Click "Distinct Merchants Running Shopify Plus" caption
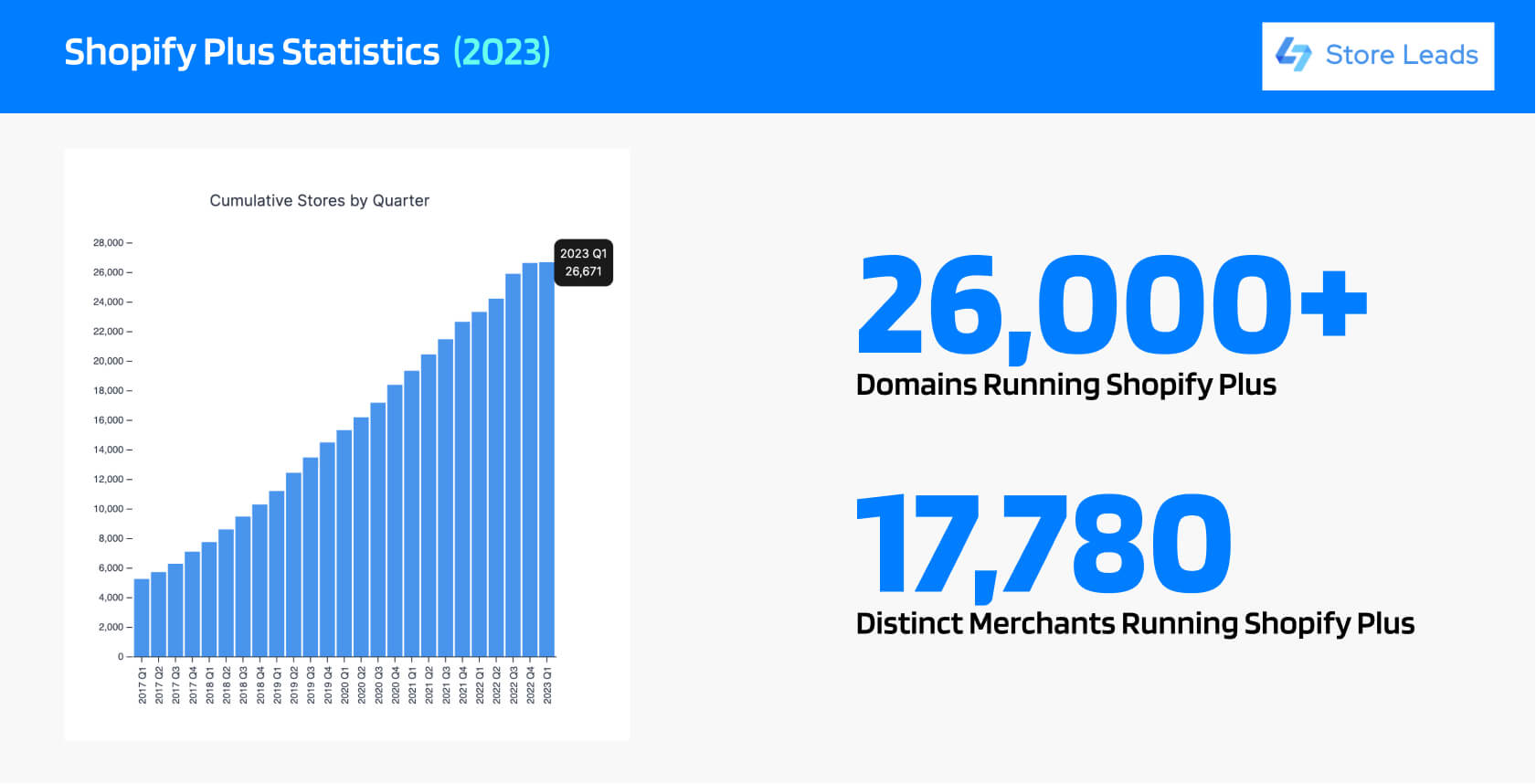 (x=1136, y=623)
